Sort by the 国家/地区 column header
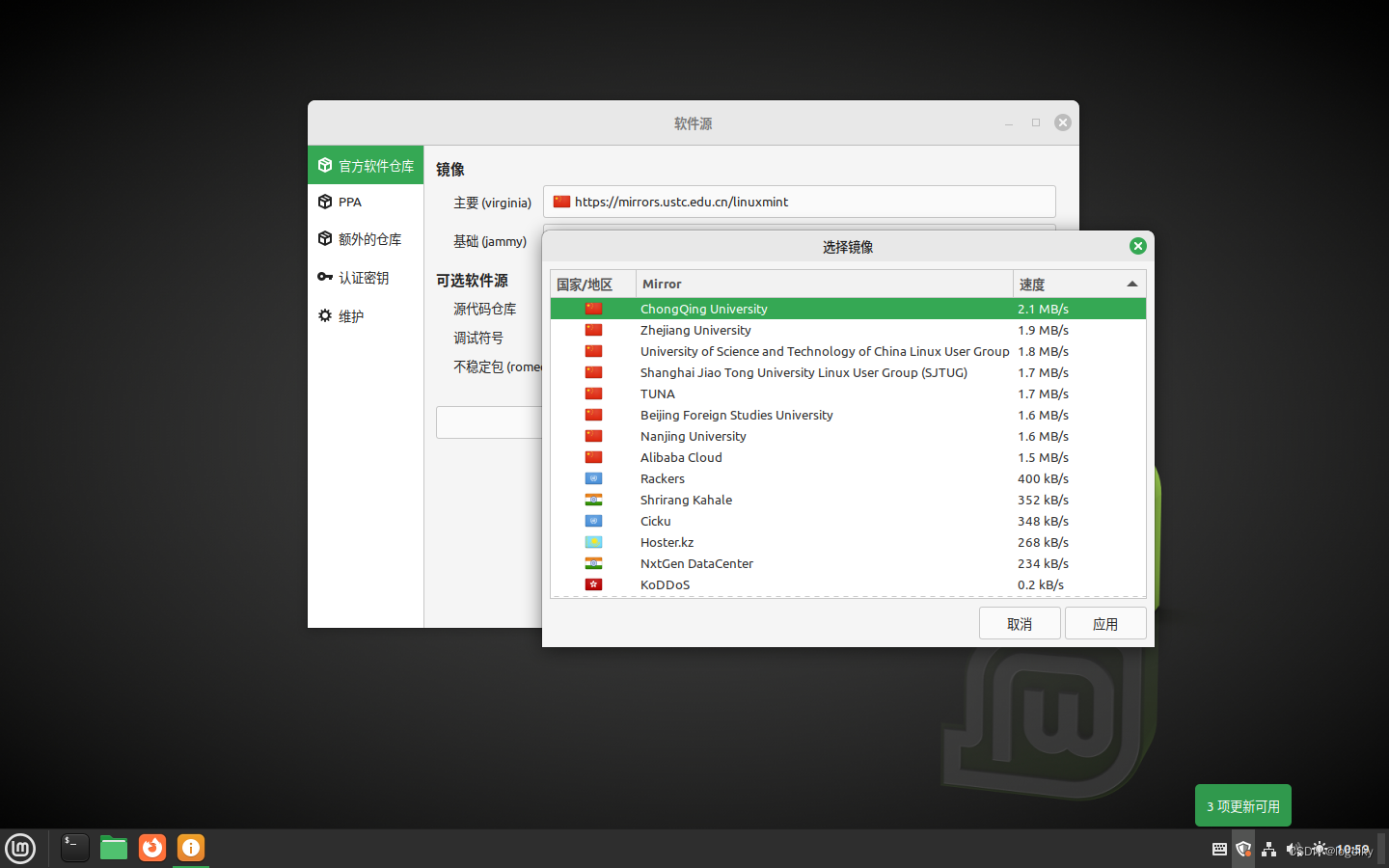This screenshot has height=868, width=1389. tap(593, 285)
